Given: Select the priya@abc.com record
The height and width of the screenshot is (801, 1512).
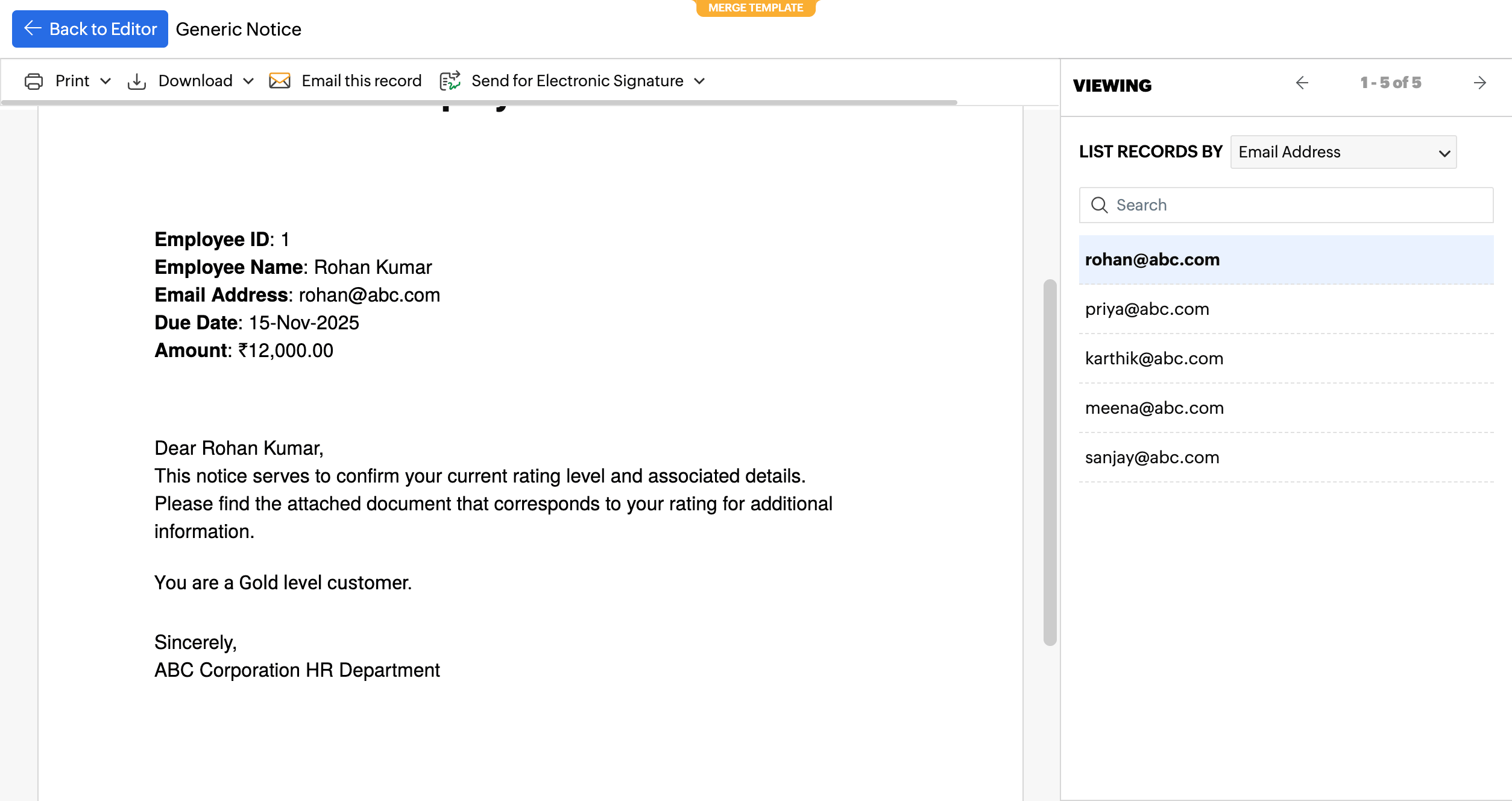Looking at the screenshot, I should pos(1147,309).
